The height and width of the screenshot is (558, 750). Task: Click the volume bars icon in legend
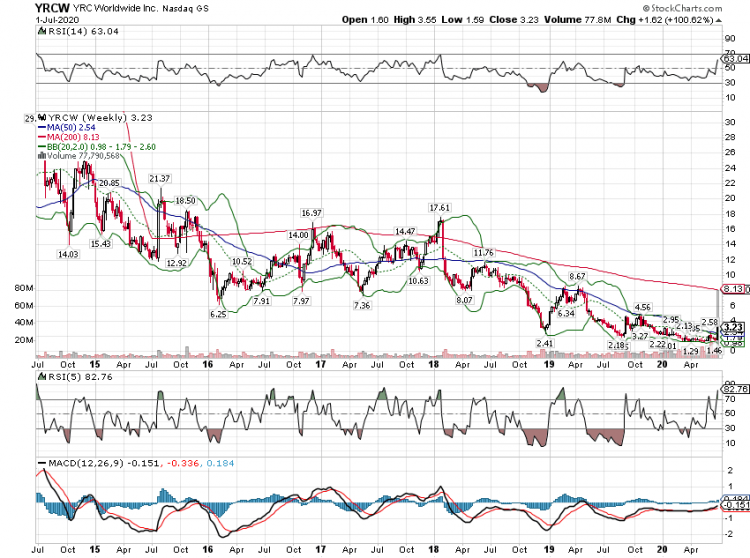point(42,156)
